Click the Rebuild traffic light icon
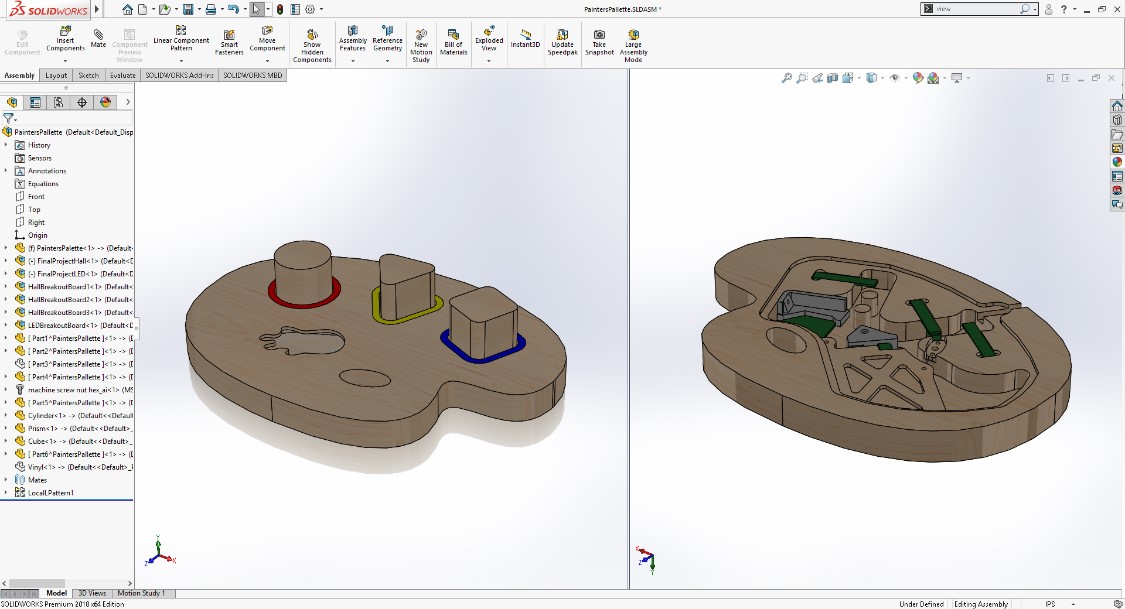This screenshot has height=609, width=1125. (x=280, y=9)
